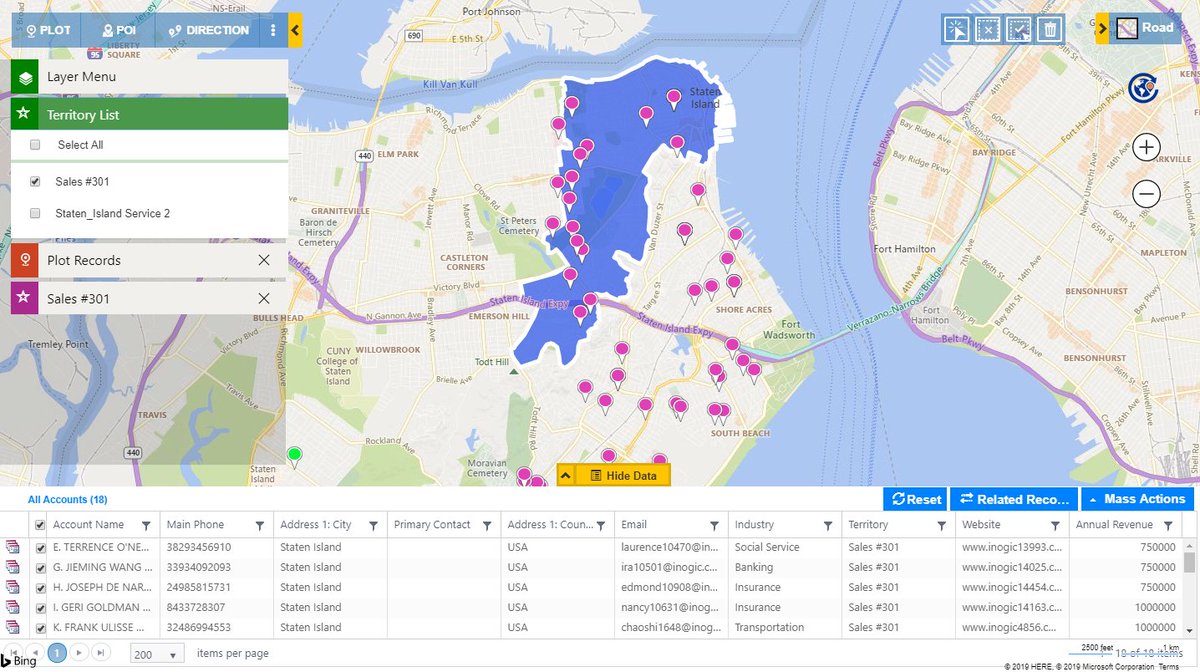Check the Staten_Island Service 2 checkbox

coord(35,213)
